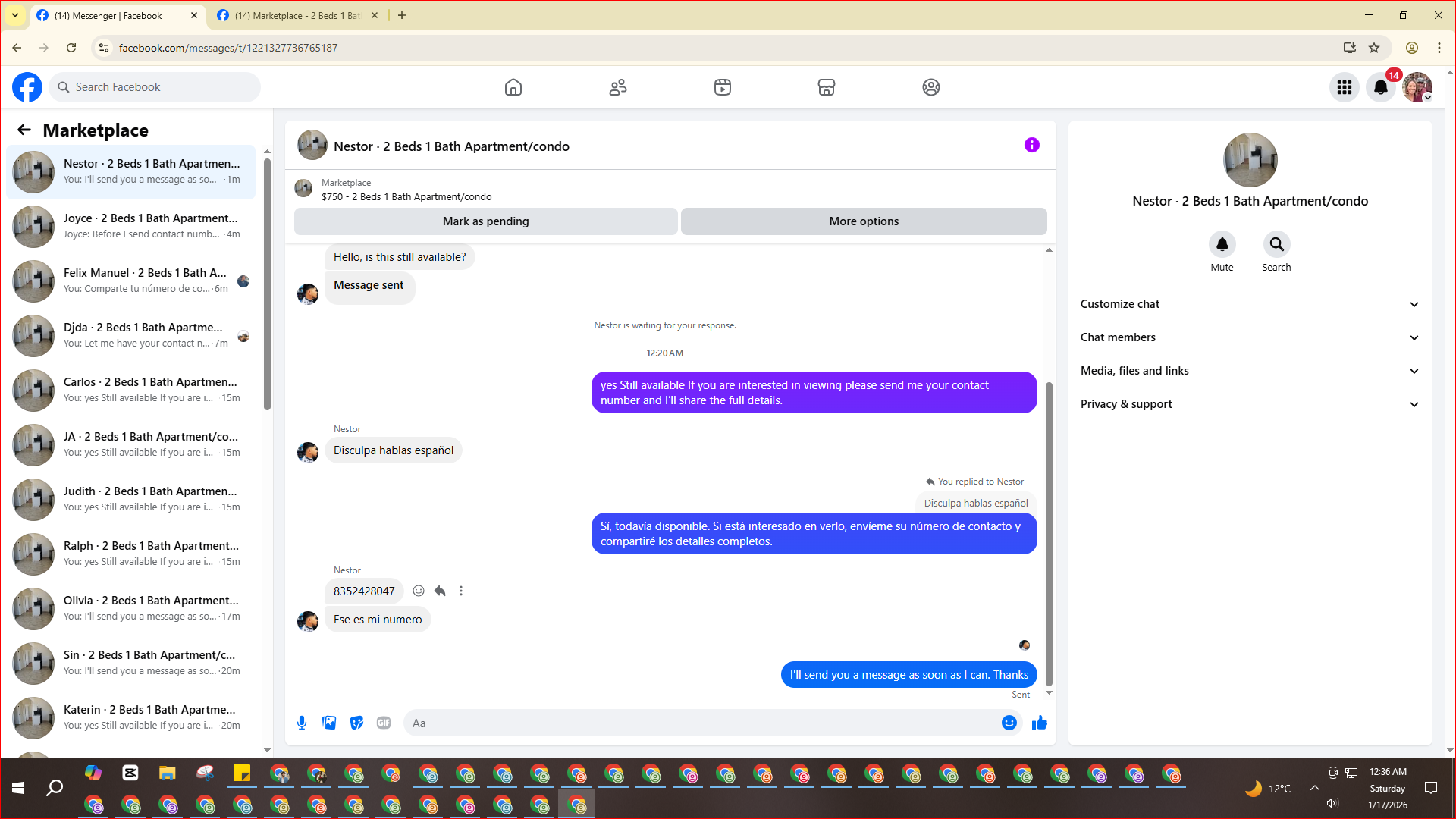Screen dimensions: 1456x819
Task: Click Mark as pending button
Action: coord(485,221)
